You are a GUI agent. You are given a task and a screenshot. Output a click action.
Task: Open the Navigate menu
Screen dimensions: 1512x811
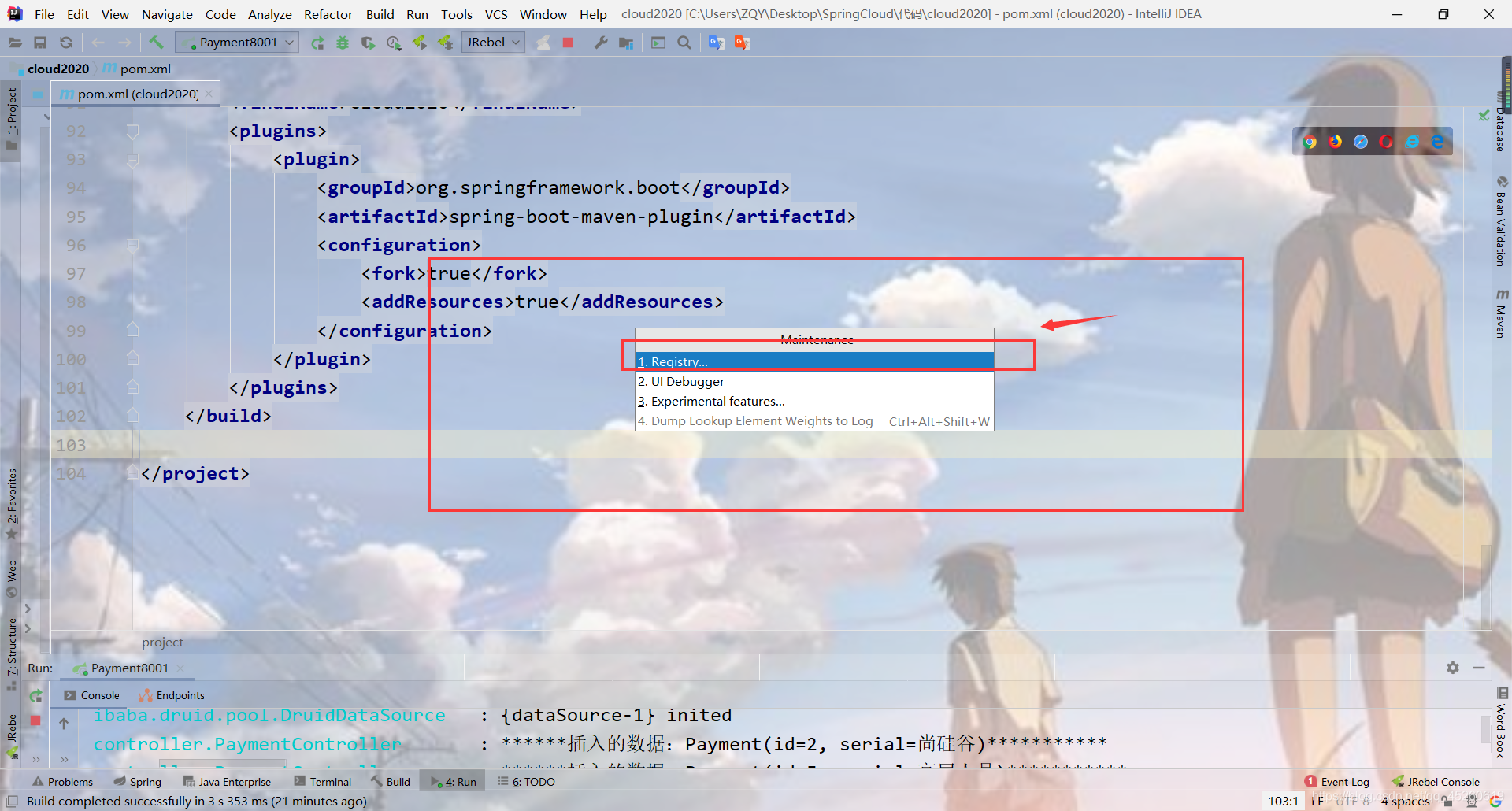(167, 14)
